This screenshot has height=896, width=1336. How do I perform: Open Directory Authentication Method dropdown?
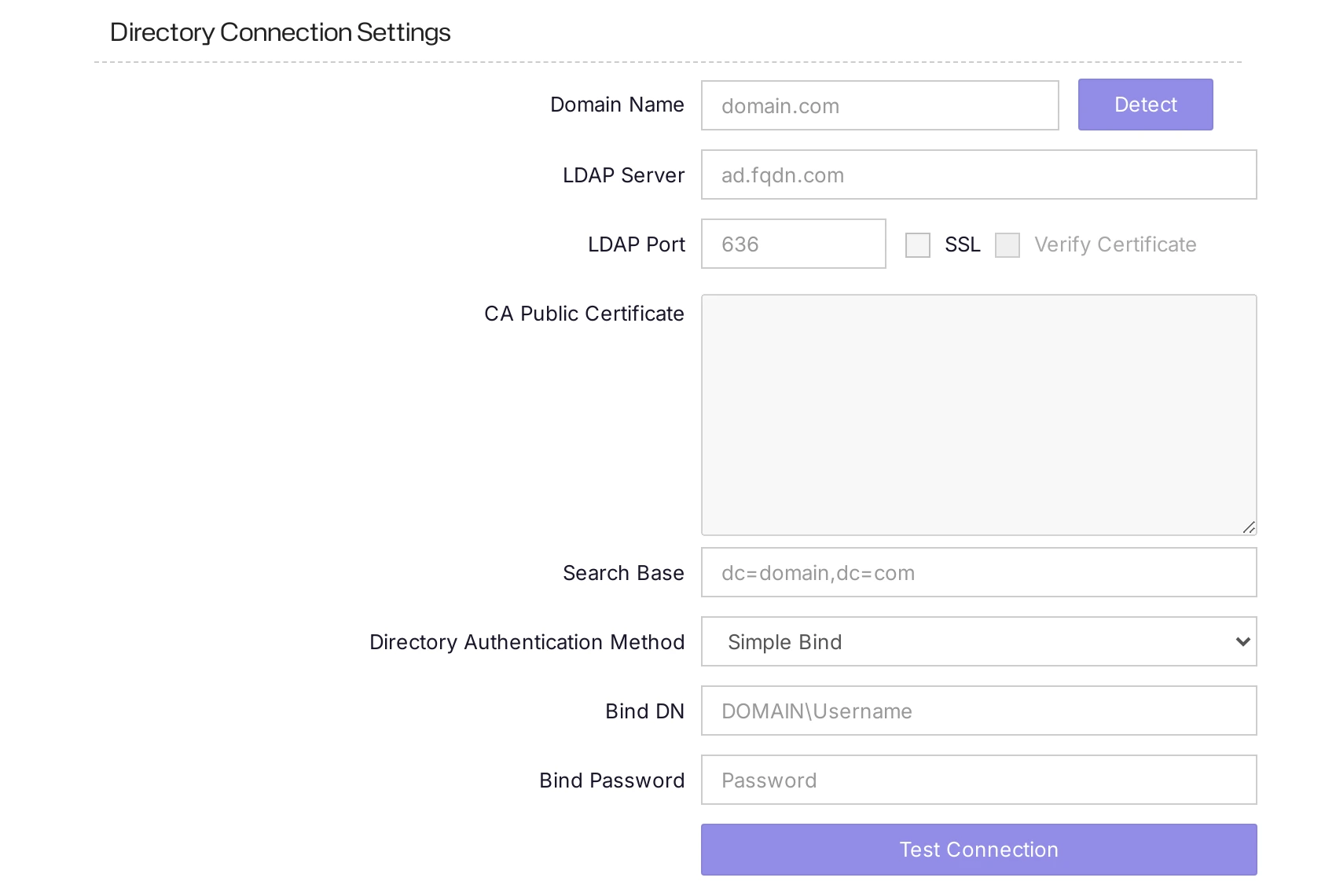(978, 641)
